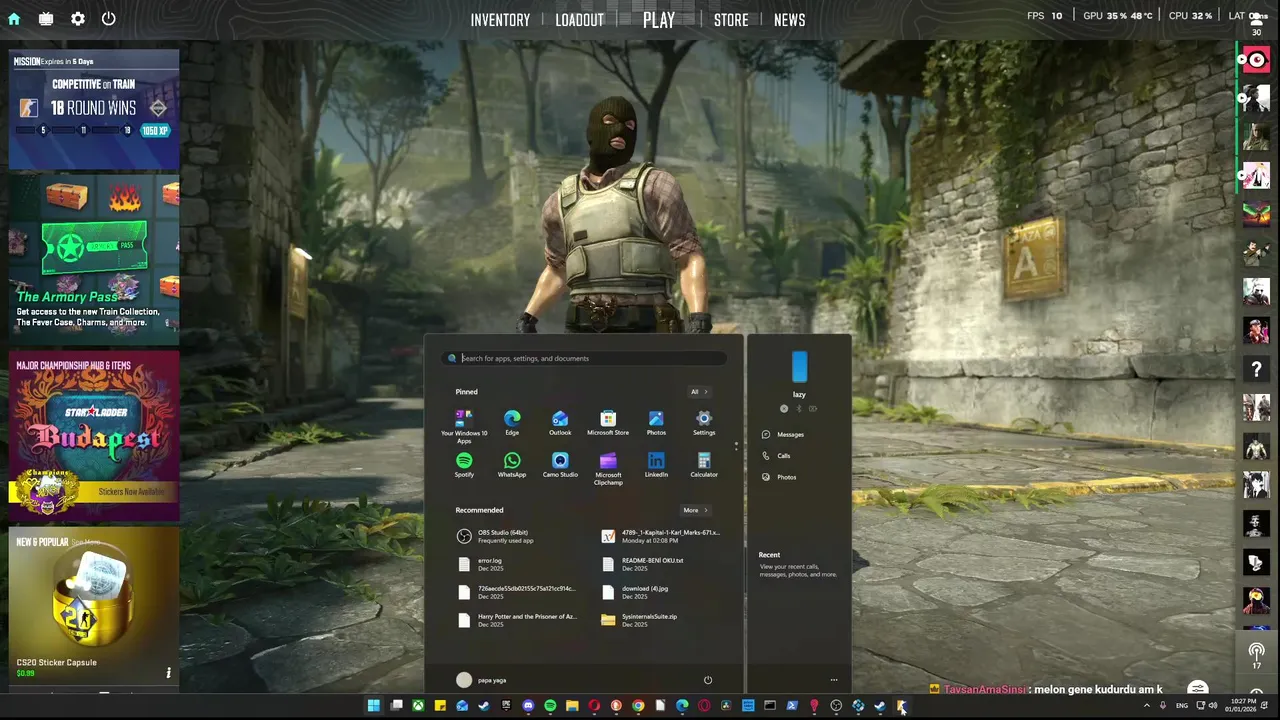Viewport: 1280px width, 720px height.
Task: Open the LOADOUT tab
Action: 580,20
